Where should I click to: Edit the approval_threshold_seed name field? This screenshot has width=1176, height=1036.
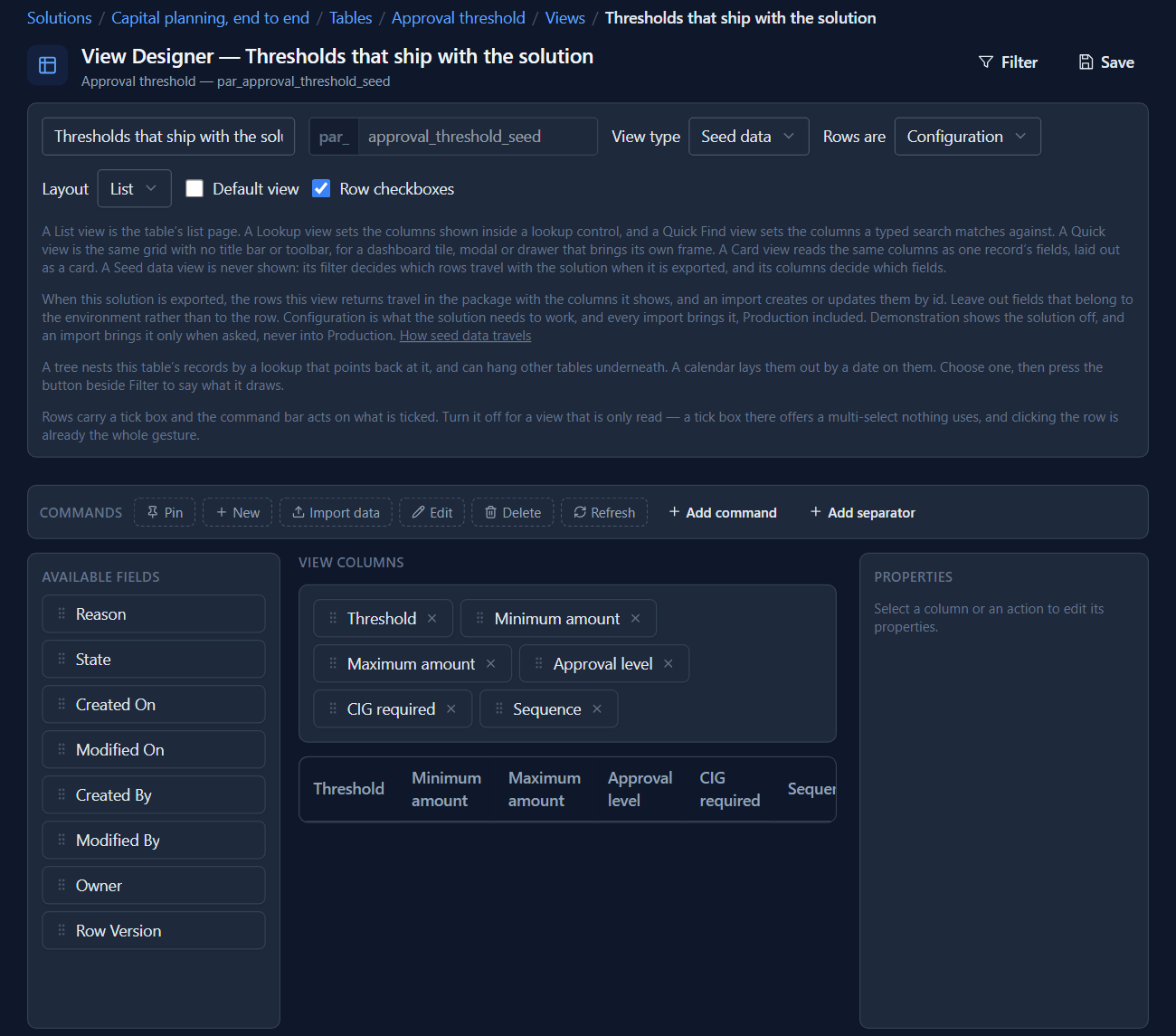[478, 137]
